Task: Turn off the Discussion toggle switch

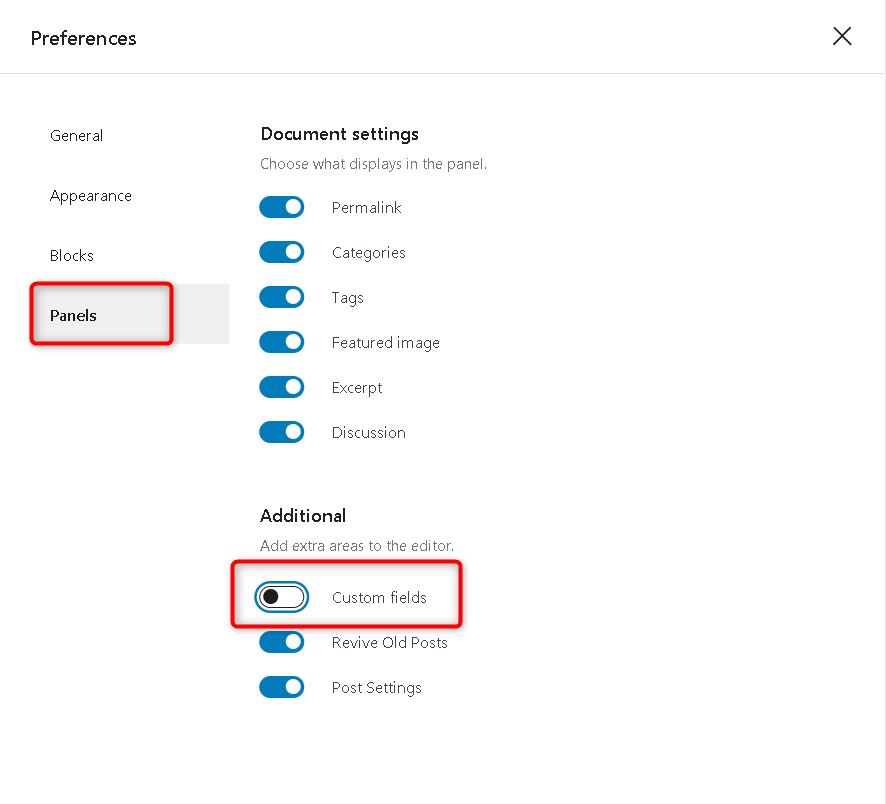Action: coord(282,432)
